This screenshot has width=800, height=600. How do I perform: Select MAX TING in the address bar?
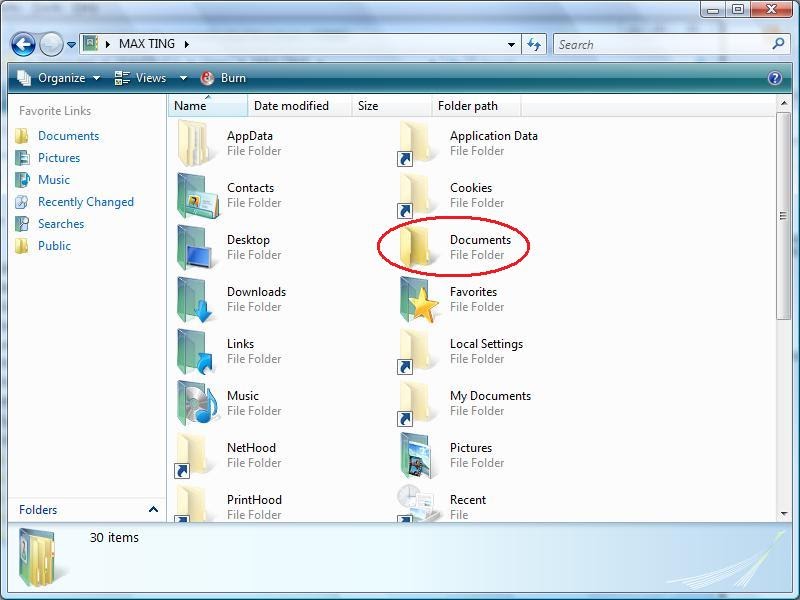[147, 44]
